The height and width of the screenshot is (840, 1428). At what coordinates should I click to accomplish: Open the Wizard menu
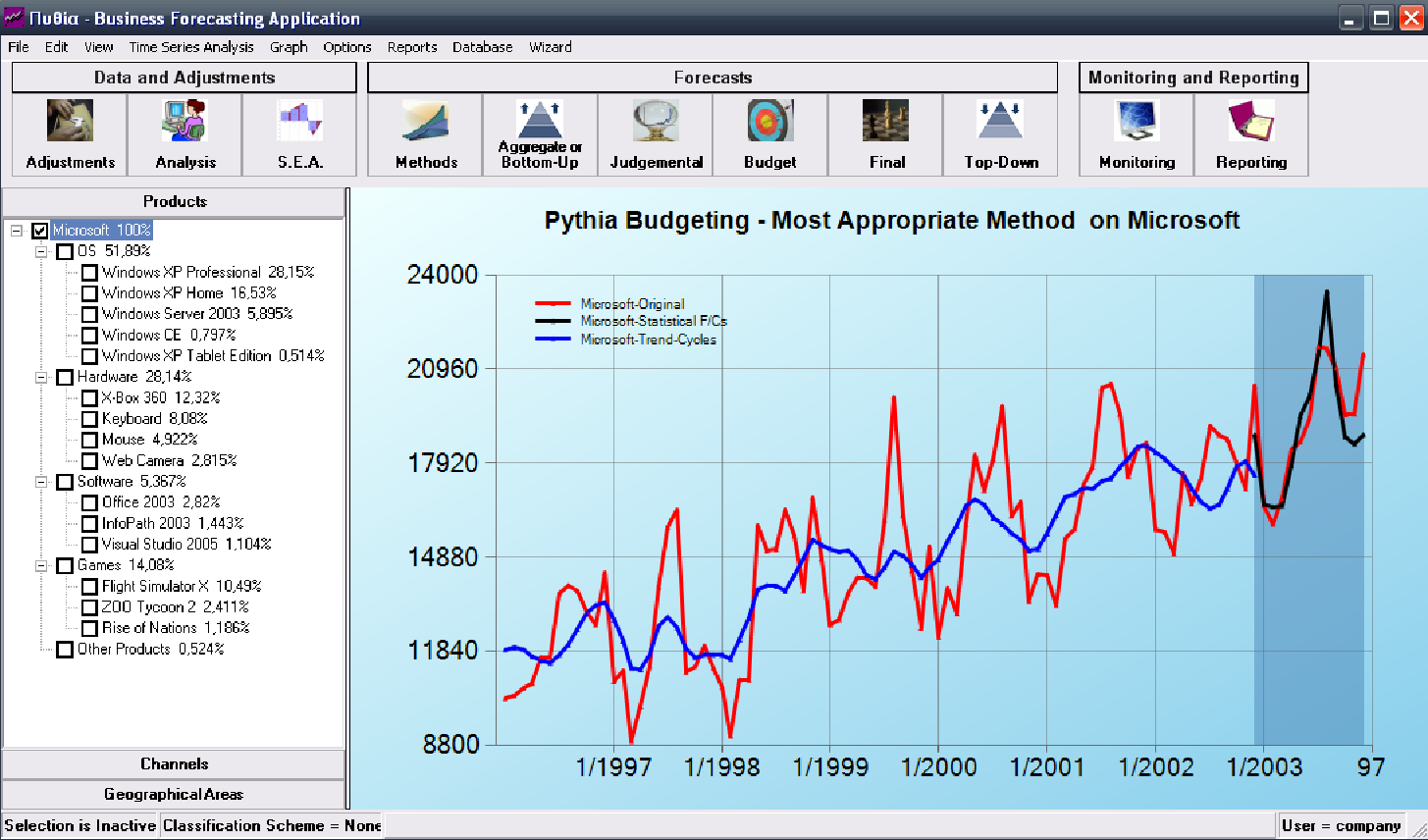click(x=551, y=47)
